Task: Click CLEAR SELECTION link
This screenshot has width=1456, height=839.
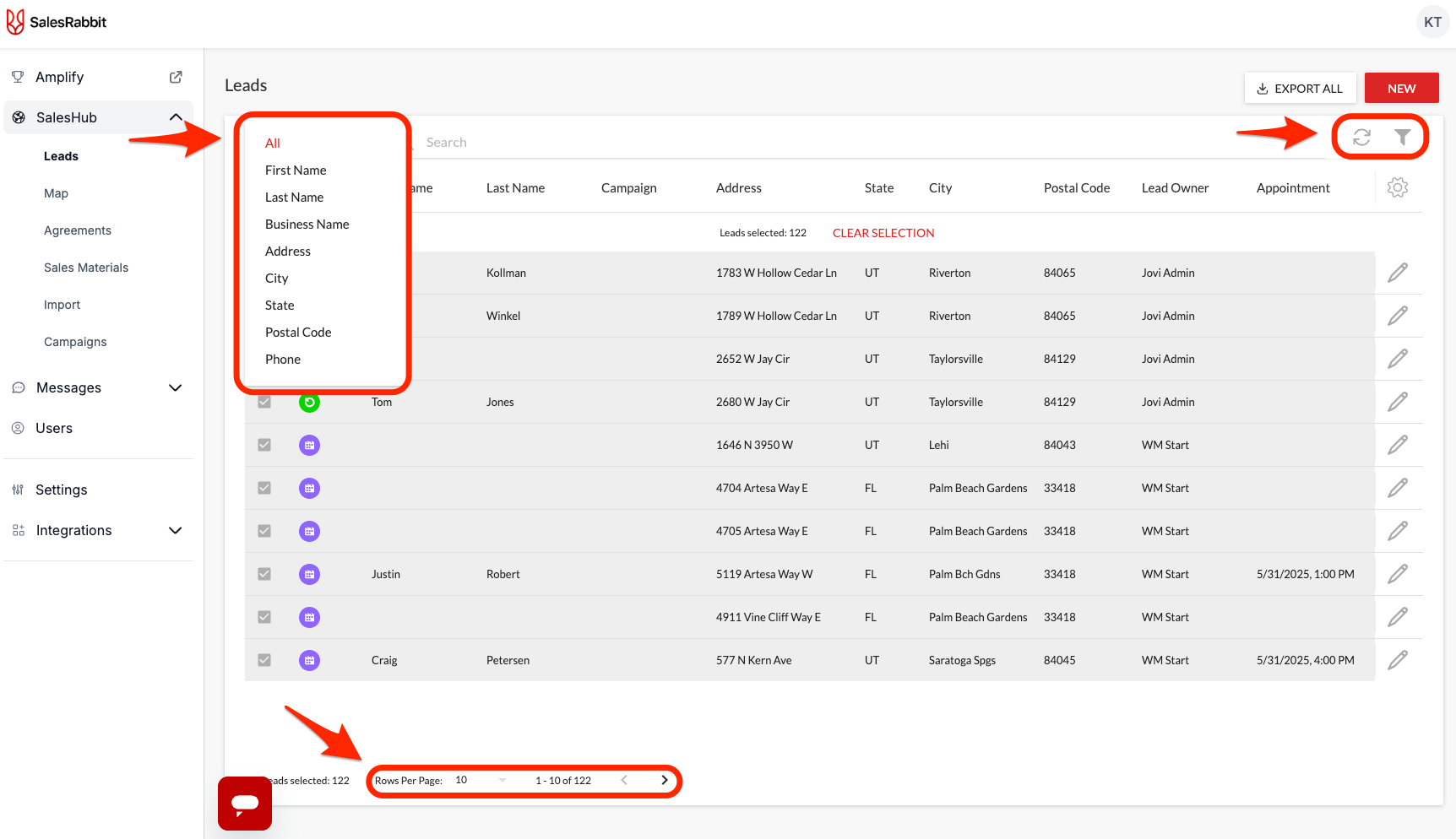Action: 883,233
